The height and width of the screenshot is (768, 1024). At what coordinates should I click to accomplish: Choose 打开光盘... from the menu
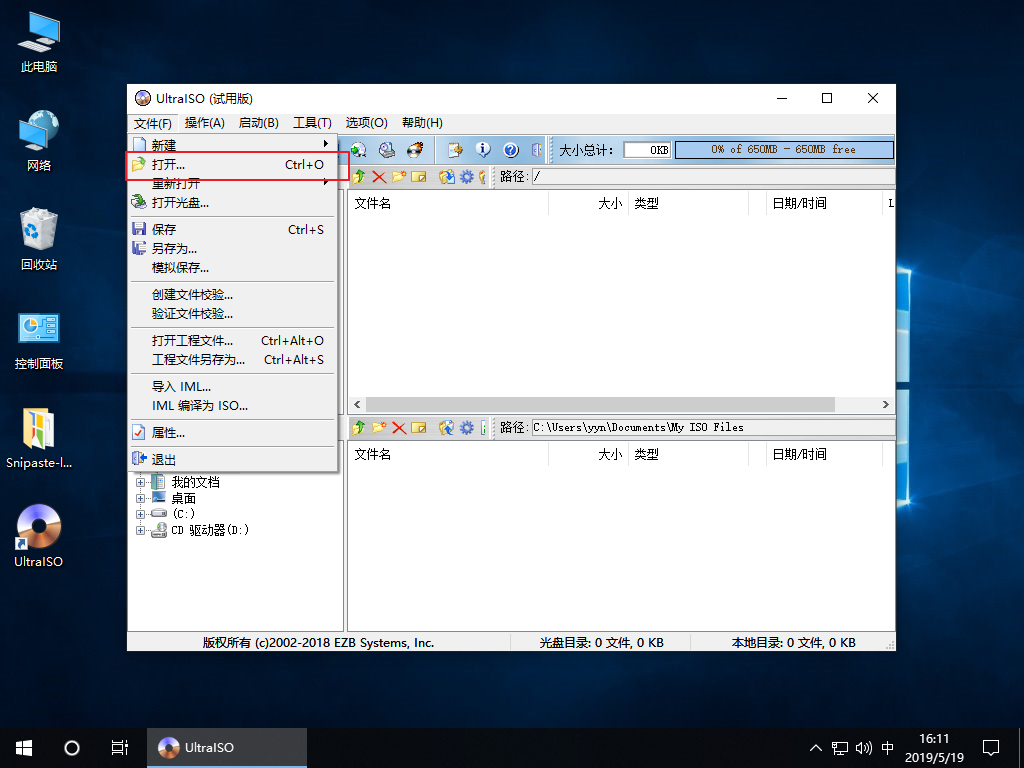[x=232, y=202]
